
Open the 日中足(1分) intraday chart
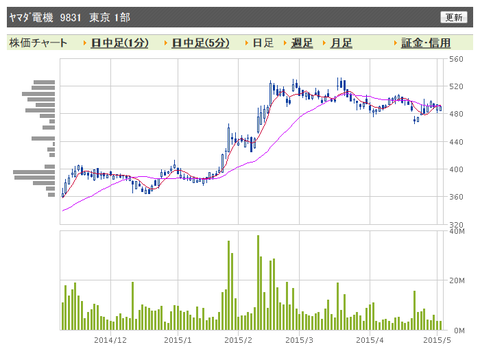[x=120, y=43]
